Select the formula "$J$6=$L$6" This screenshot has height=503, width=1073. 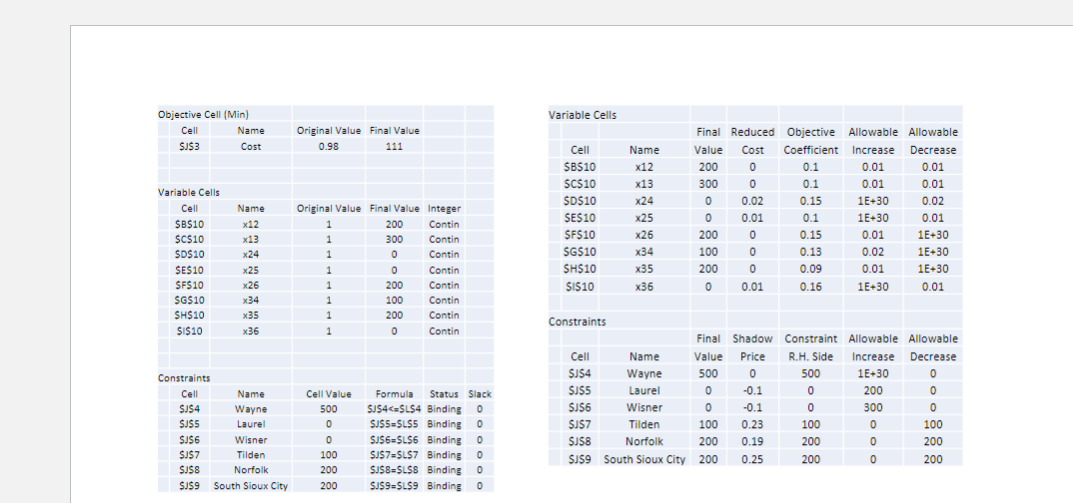[x=395, y=439]
